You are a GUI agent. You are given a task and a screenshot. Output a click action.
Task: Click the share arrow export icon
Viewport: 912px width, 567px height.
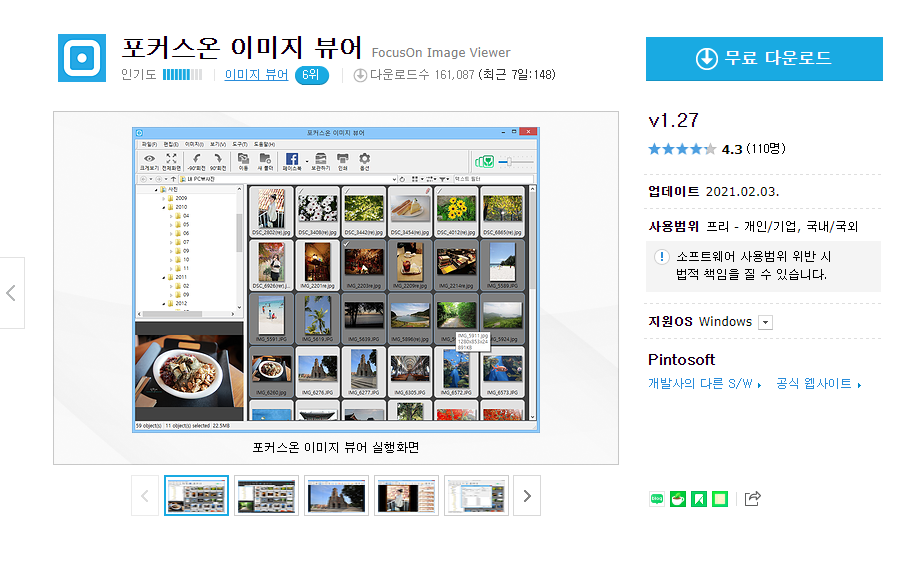click(x=752, y=498)
